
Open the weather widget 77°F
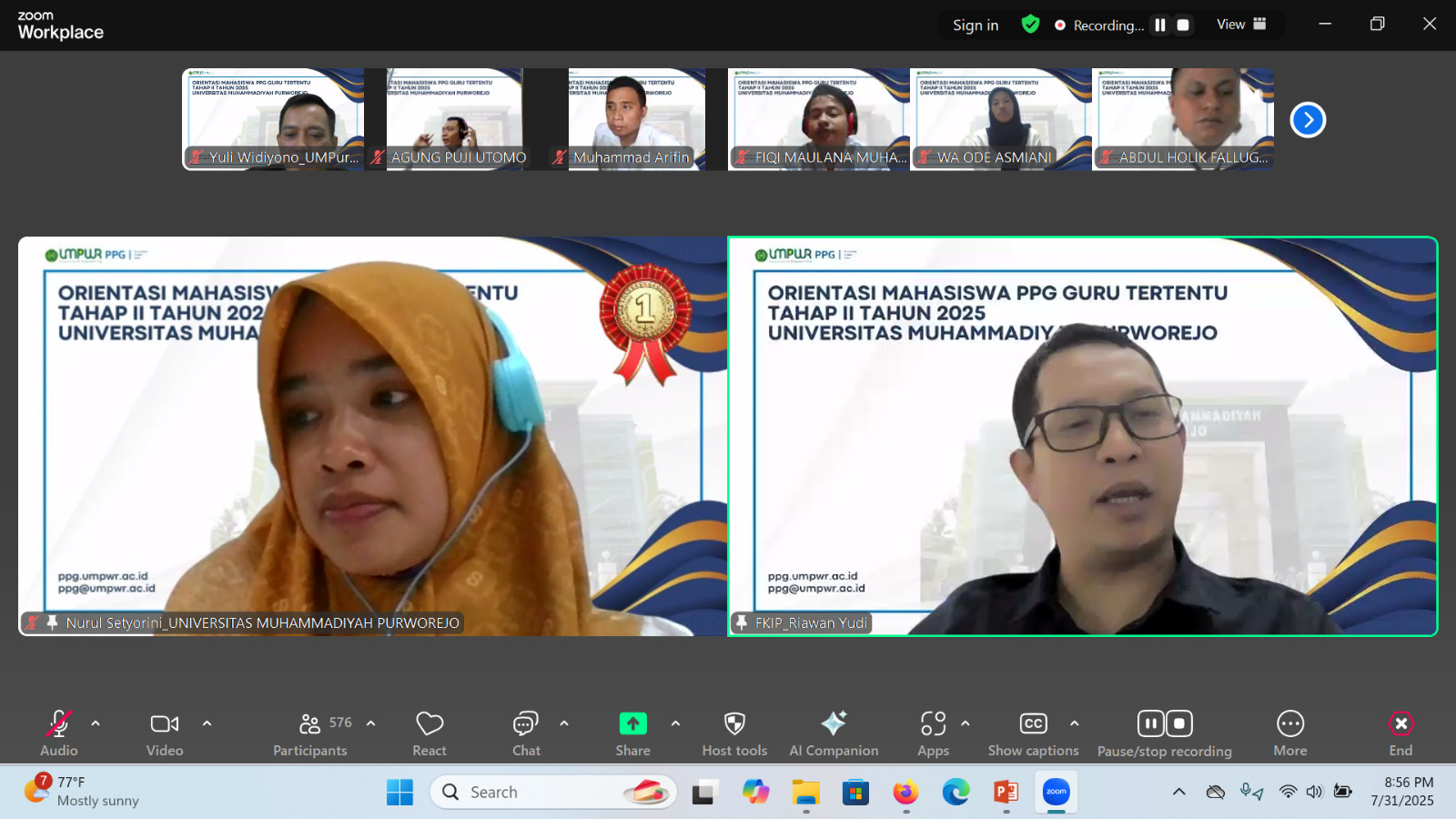click(82, 792)
